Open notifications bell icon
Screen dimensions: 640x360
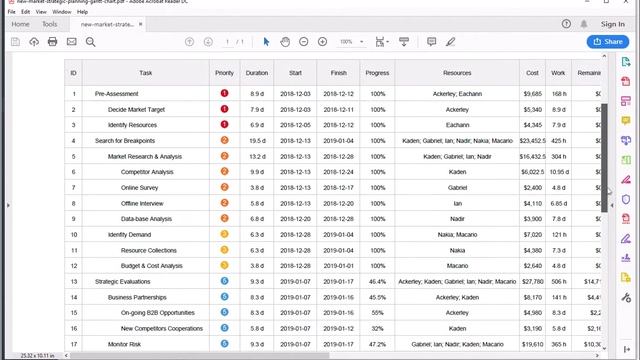584,24
